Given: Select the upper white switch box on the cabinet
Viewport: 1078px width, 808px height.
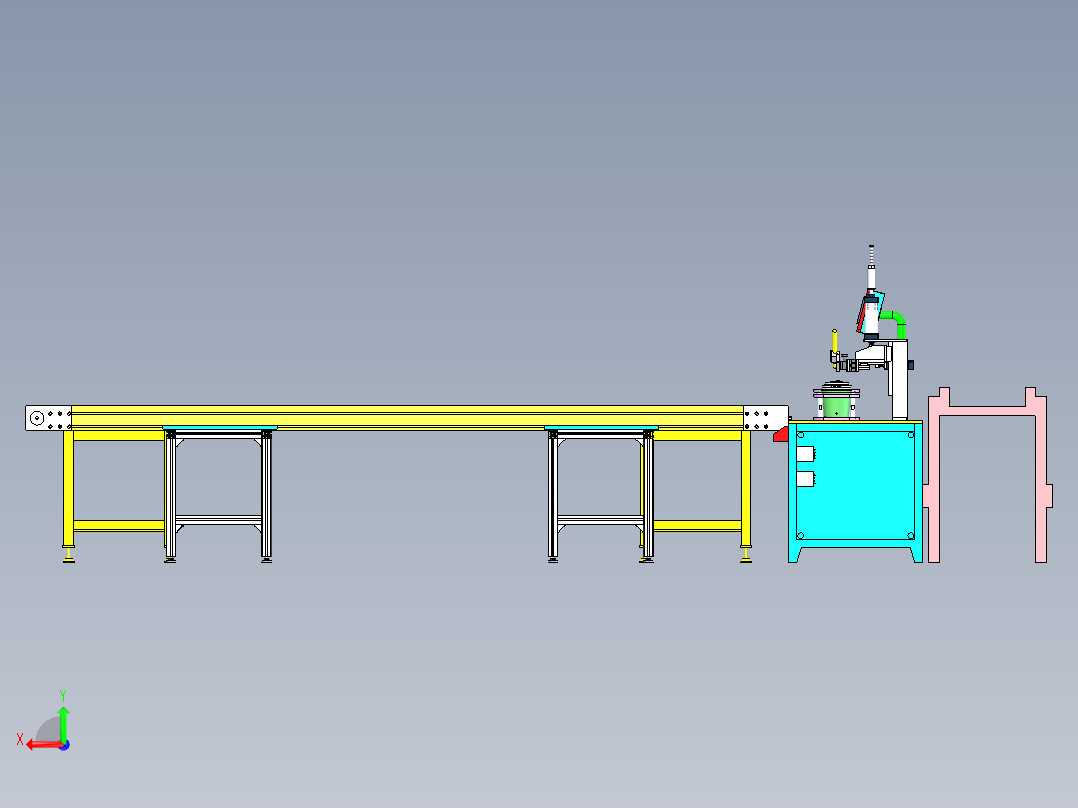Looking at the screenshot, I should [x=805, y=455].
